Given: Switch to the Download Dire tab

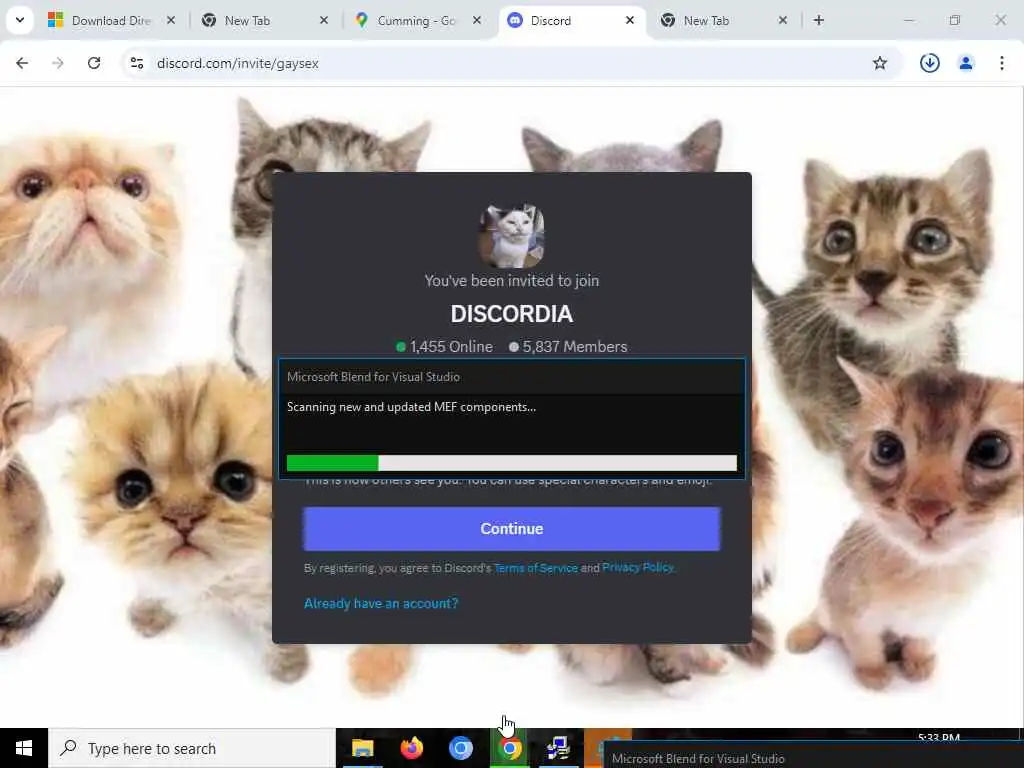Looking at the screenshot, I should point(112,20).
